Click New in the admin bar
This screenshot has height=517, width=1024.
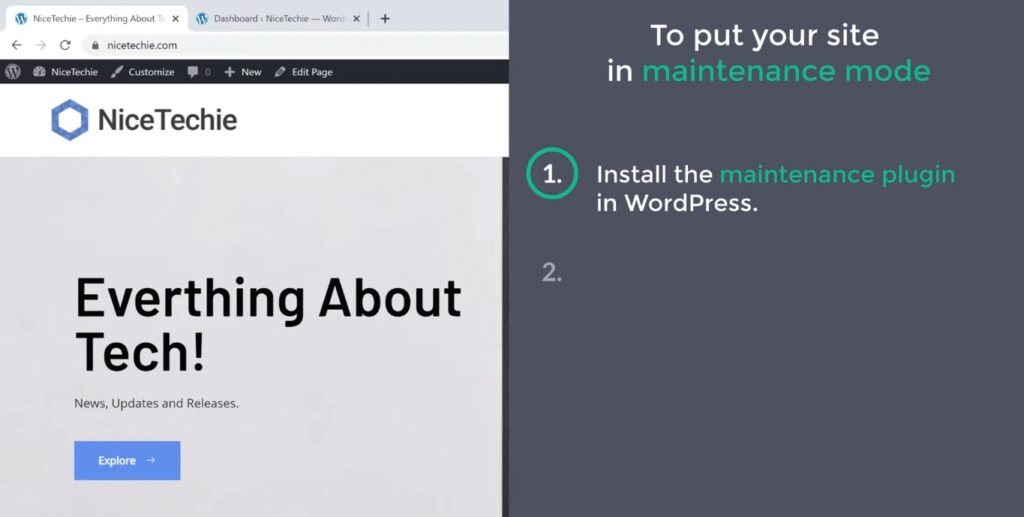(x=243, y=72)
